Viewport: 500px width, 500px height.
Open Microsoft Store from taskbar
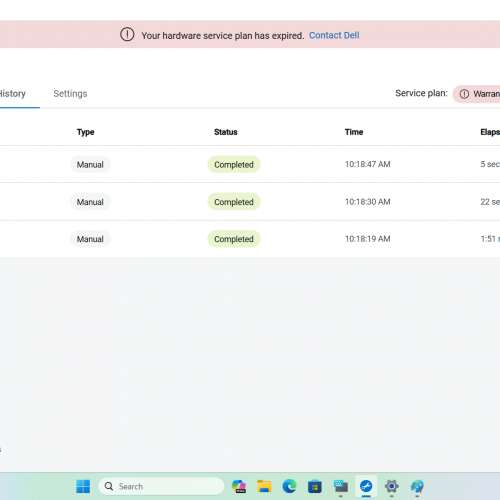[315, 487]
